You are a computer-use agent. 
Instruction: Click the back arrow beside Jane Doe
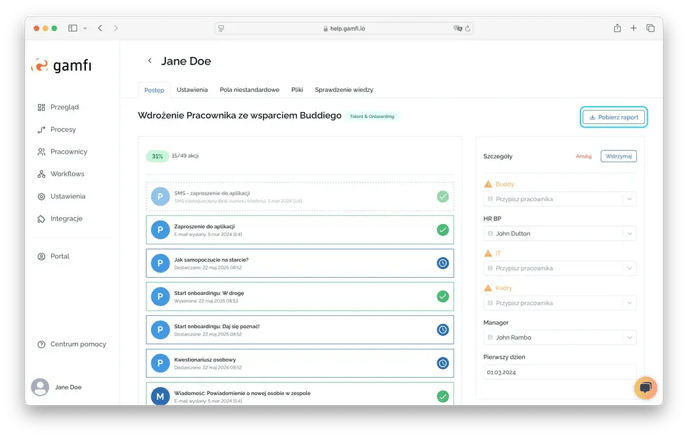[150, 61]
